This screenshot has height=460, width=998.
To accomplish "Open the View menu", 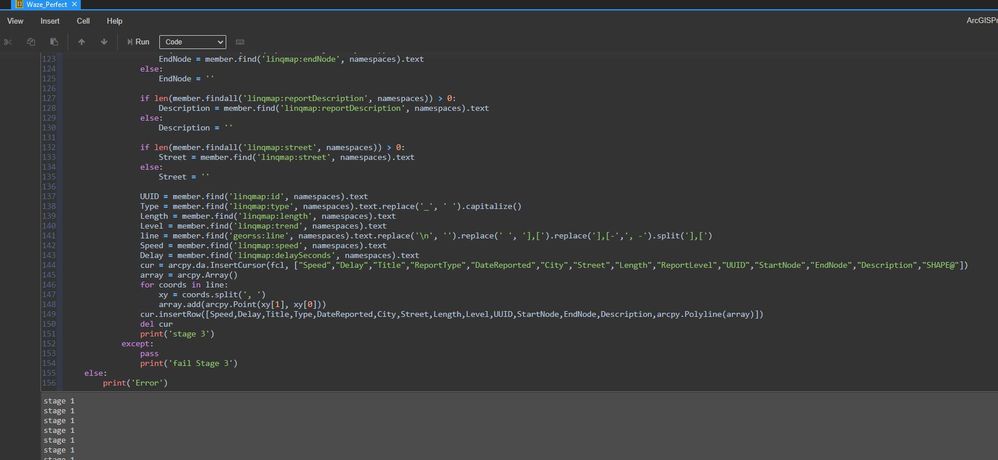I will point(15,21).
